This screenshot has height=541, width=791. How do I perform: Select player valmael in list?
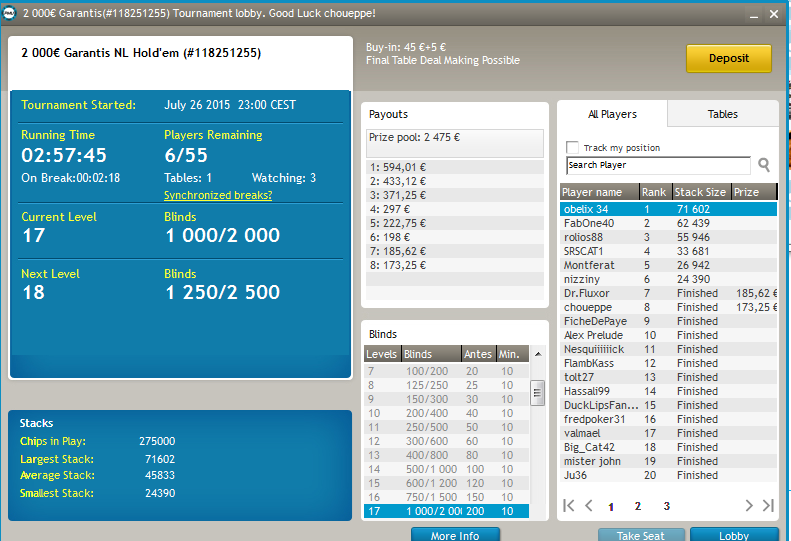point(668,433)
